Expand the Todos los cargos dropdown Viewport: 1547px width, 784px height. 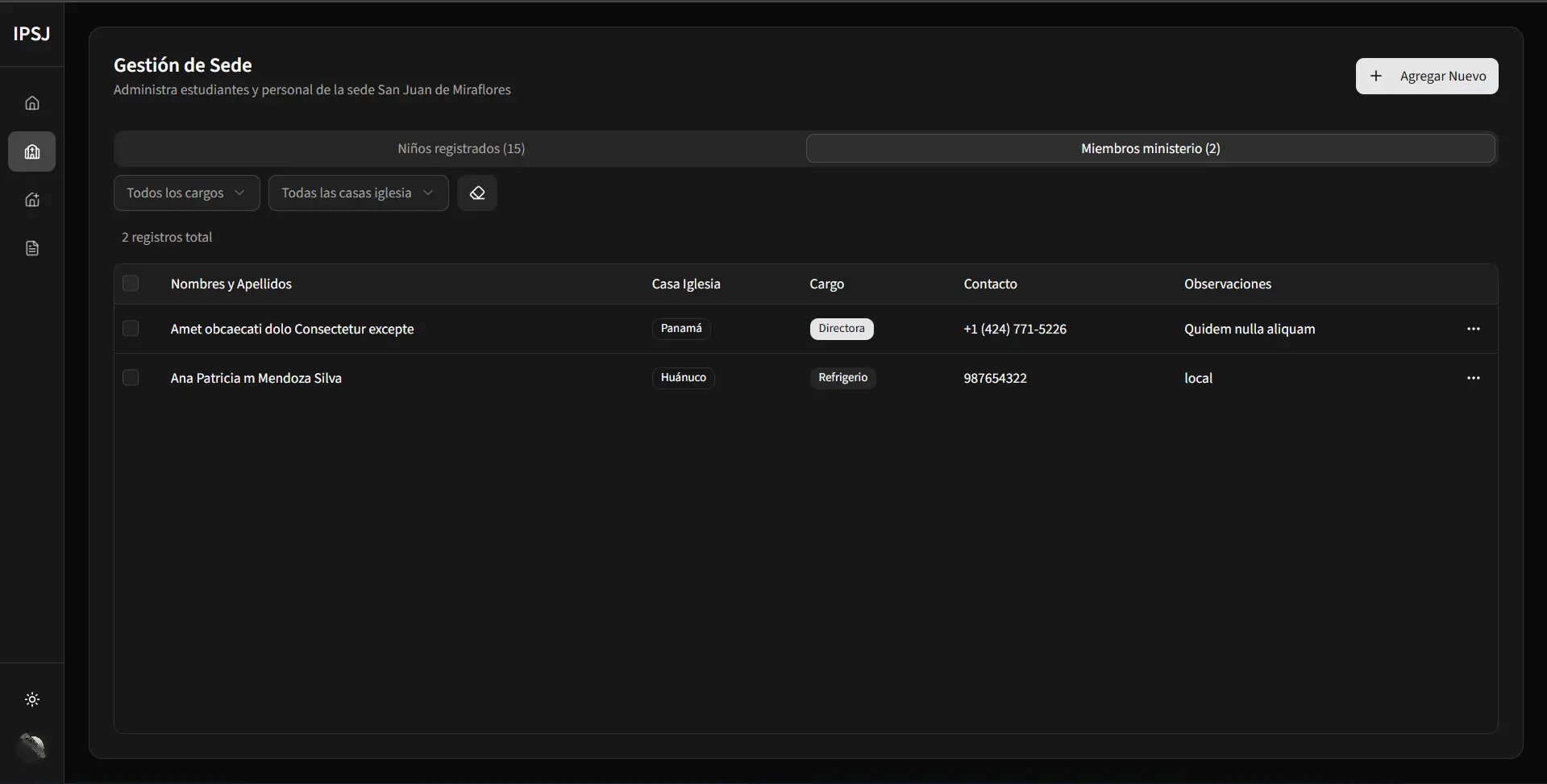pyautogui.click(x=186, y=193)
